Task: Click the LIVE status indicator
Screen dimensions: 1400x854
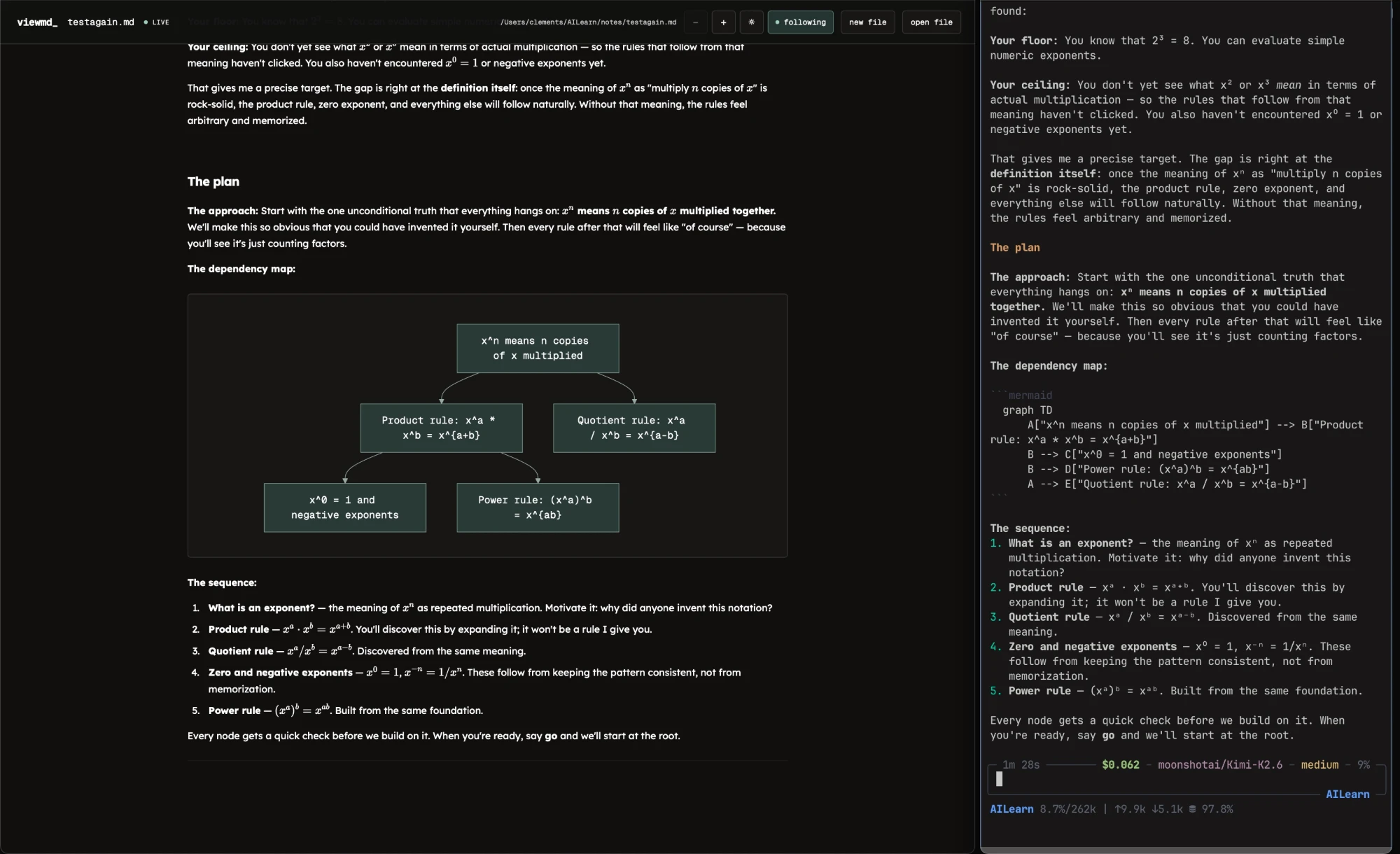Action: (157, 22)
